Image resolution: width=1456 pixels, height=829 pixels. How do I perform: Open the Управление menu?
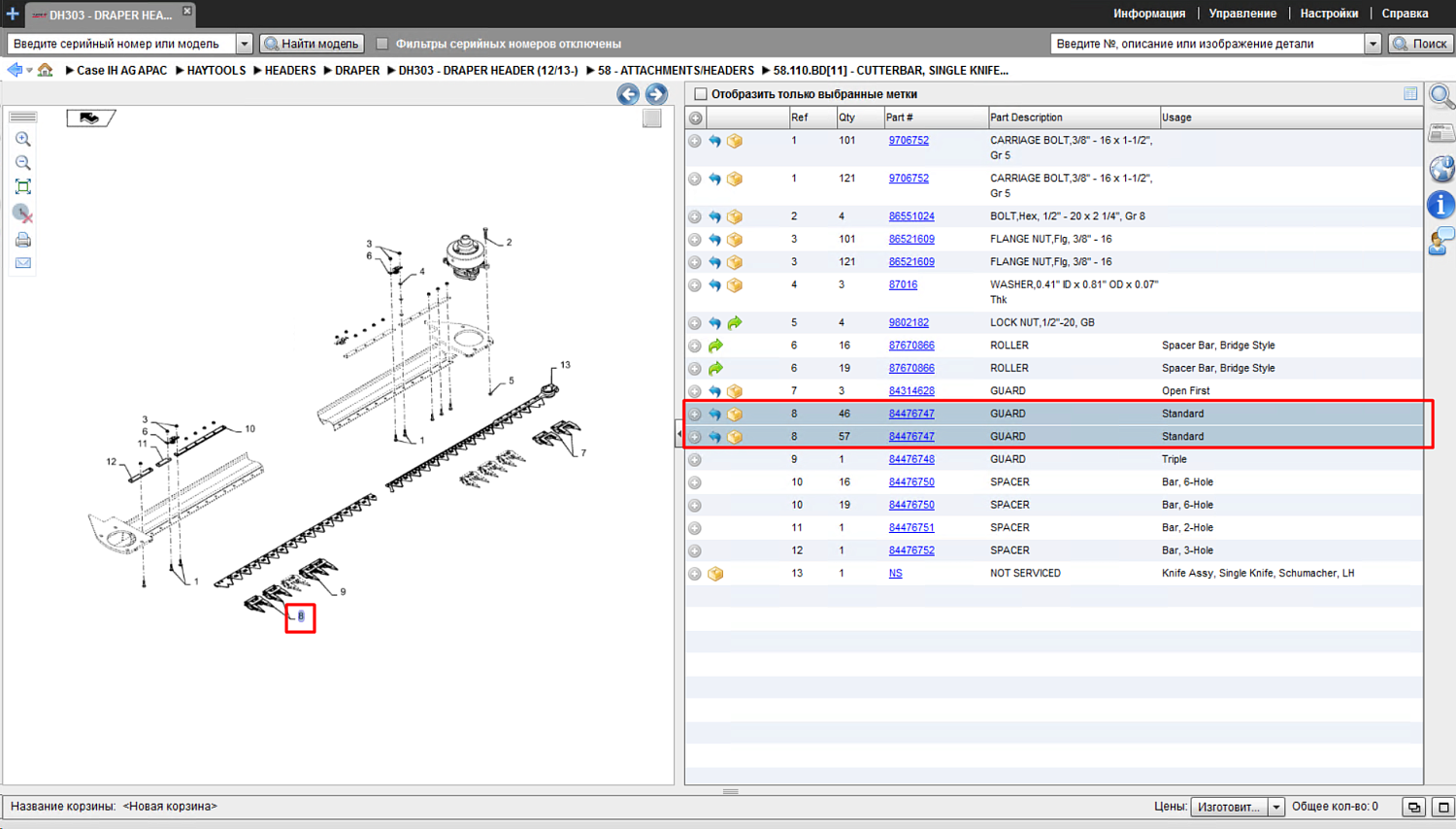coord(1242,14)
